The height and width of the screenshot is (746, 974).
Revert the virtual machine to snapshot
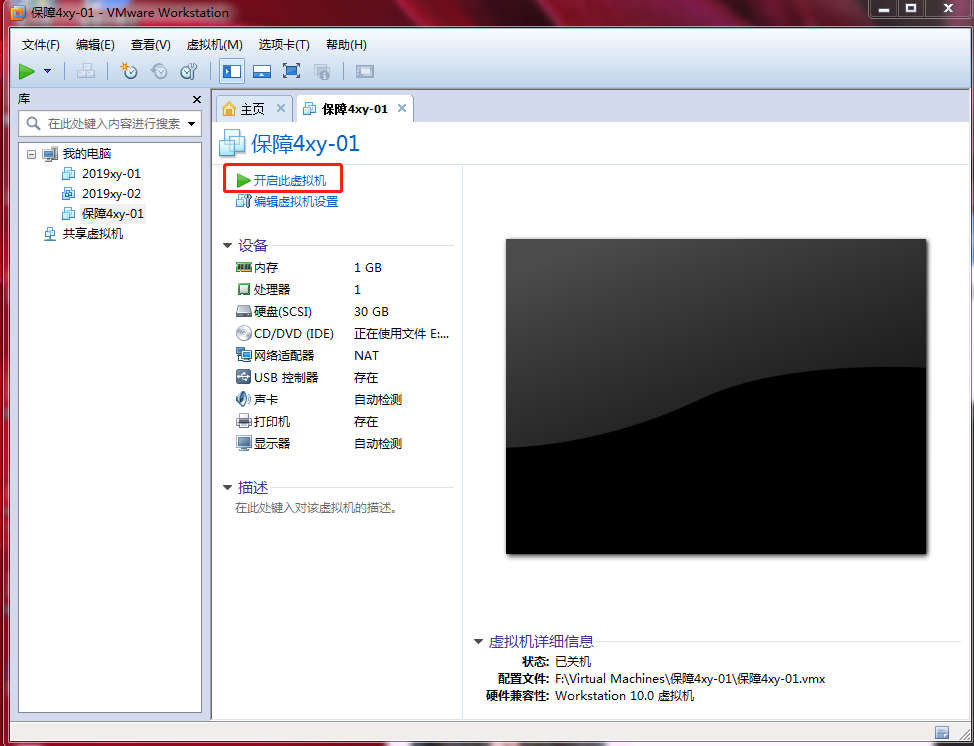pyautogui.click(x=159, y=71)
